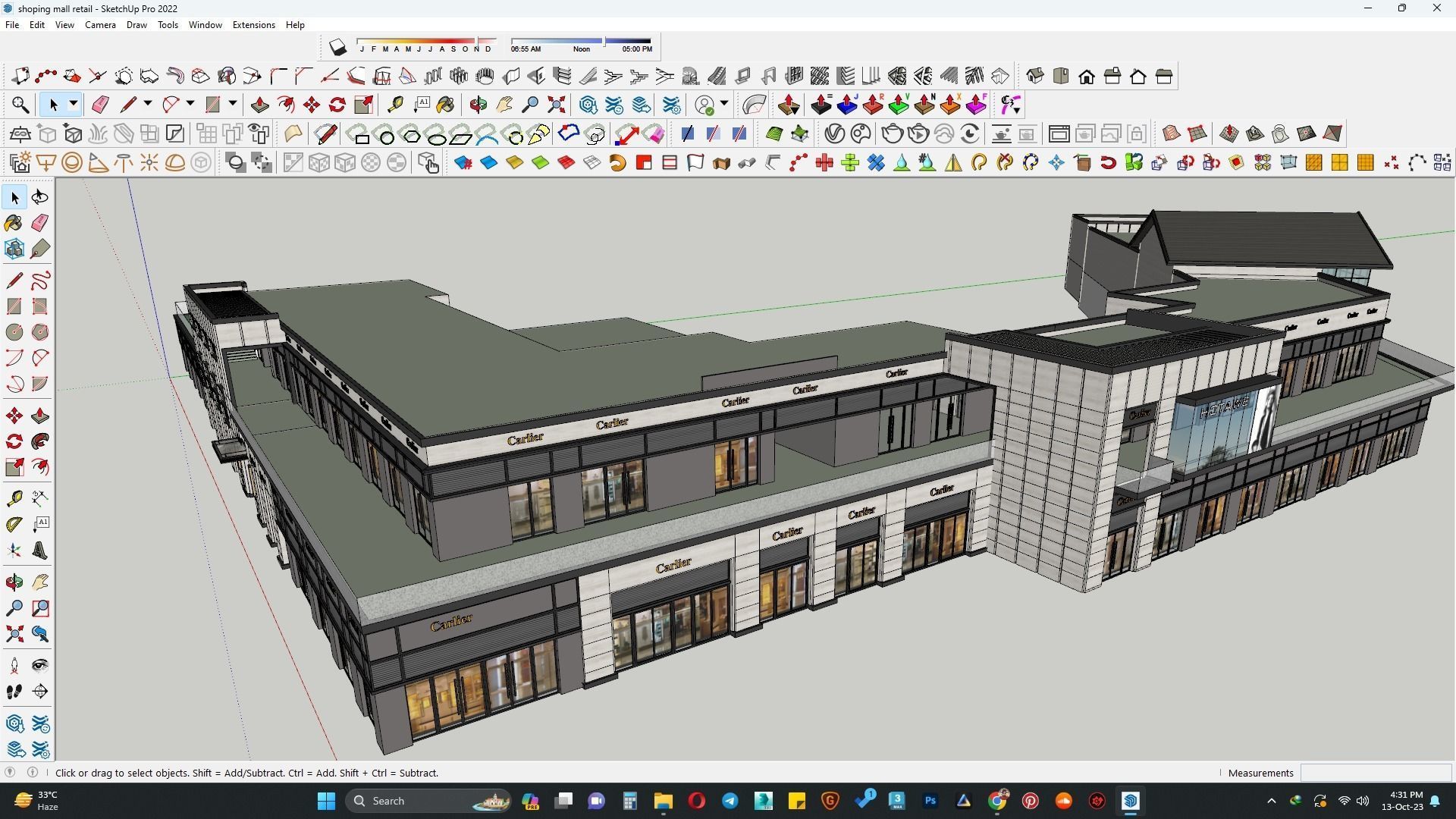Viewport: 1456px width, 819px height.
Task: Select Joint Push Pull blue J tool
Action: (x=847, y=105)
